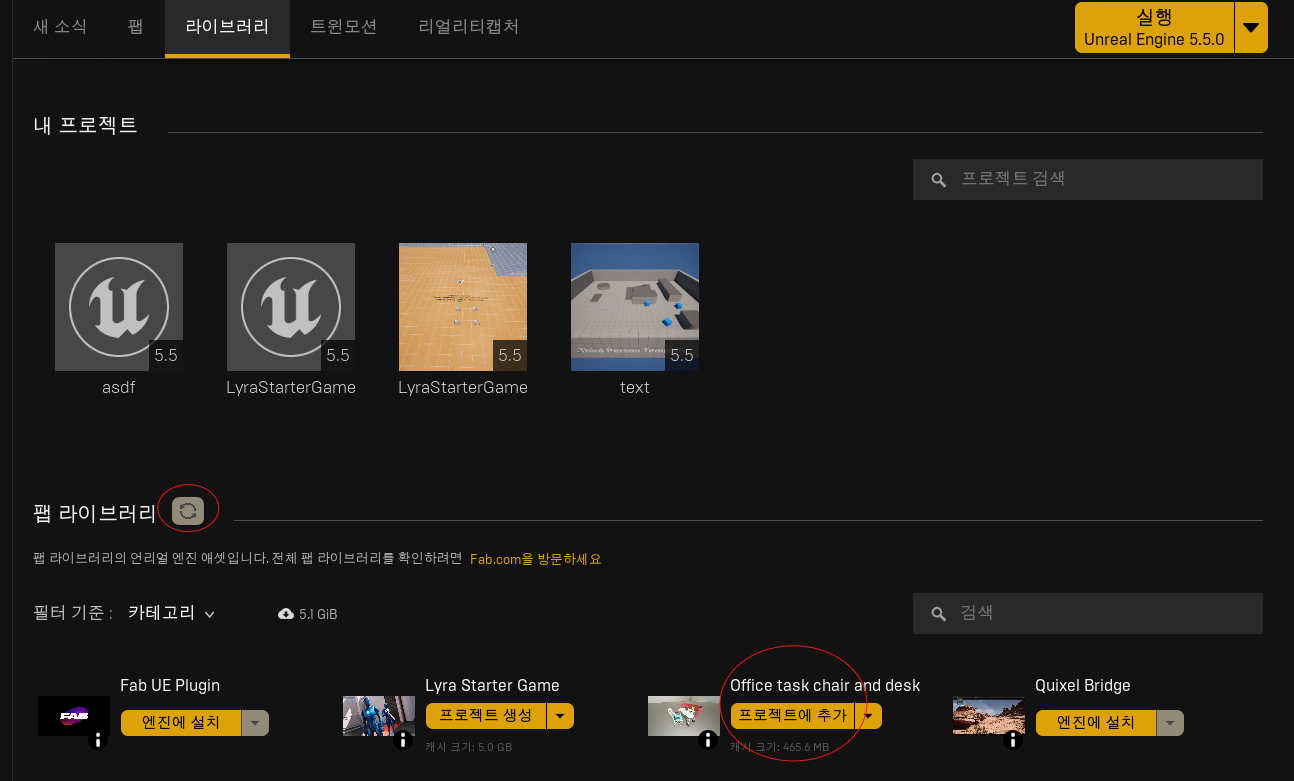
Task: Click the asdf project name label
Action: pyautogui.click(x=119, y=387)
